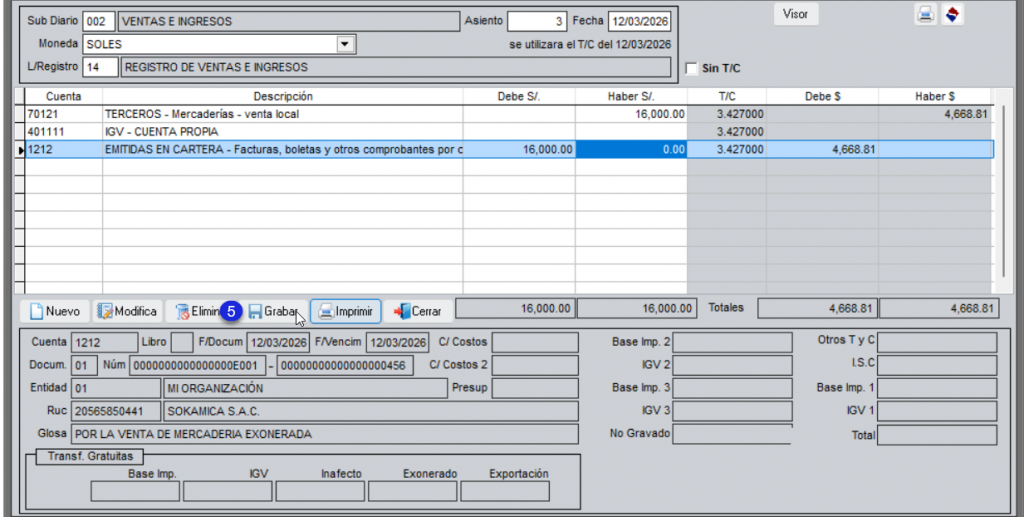Click the grid vertical scrollbar
The width and height of the screenshot is (1024, 517).
(x=1004, y=191)
